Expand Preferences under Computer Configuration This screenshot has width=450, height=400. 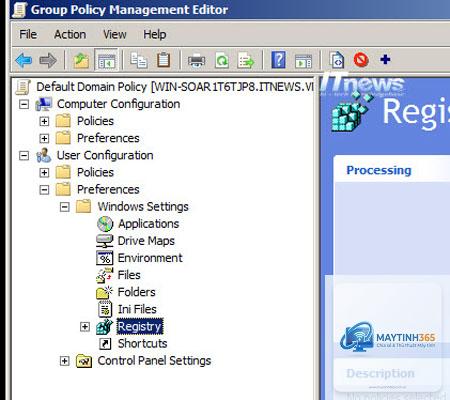pyautogui.click(x=44, y=138)
